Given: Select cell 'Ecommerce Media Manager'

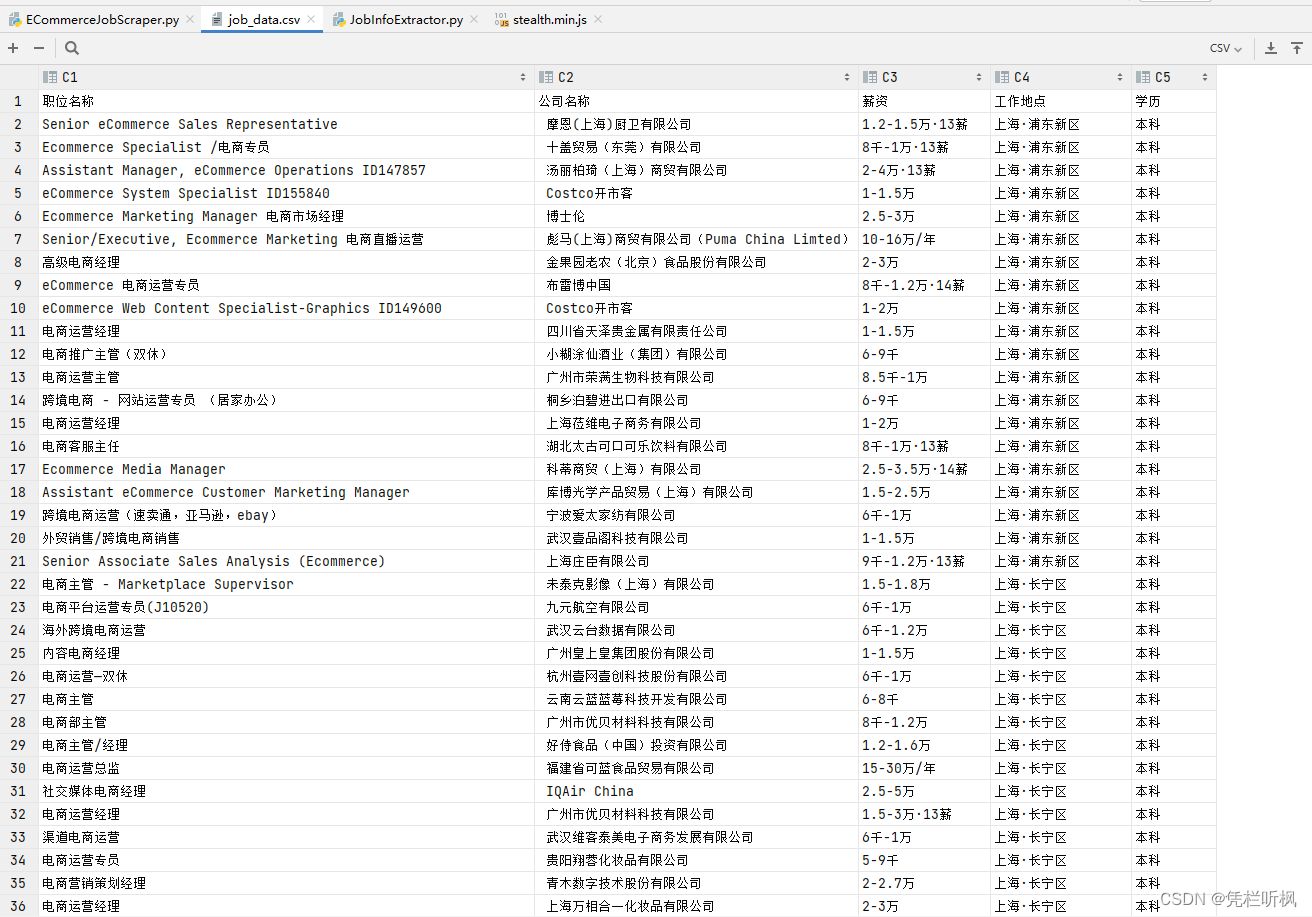Looking at the screenshot, I should coord(286,469).
